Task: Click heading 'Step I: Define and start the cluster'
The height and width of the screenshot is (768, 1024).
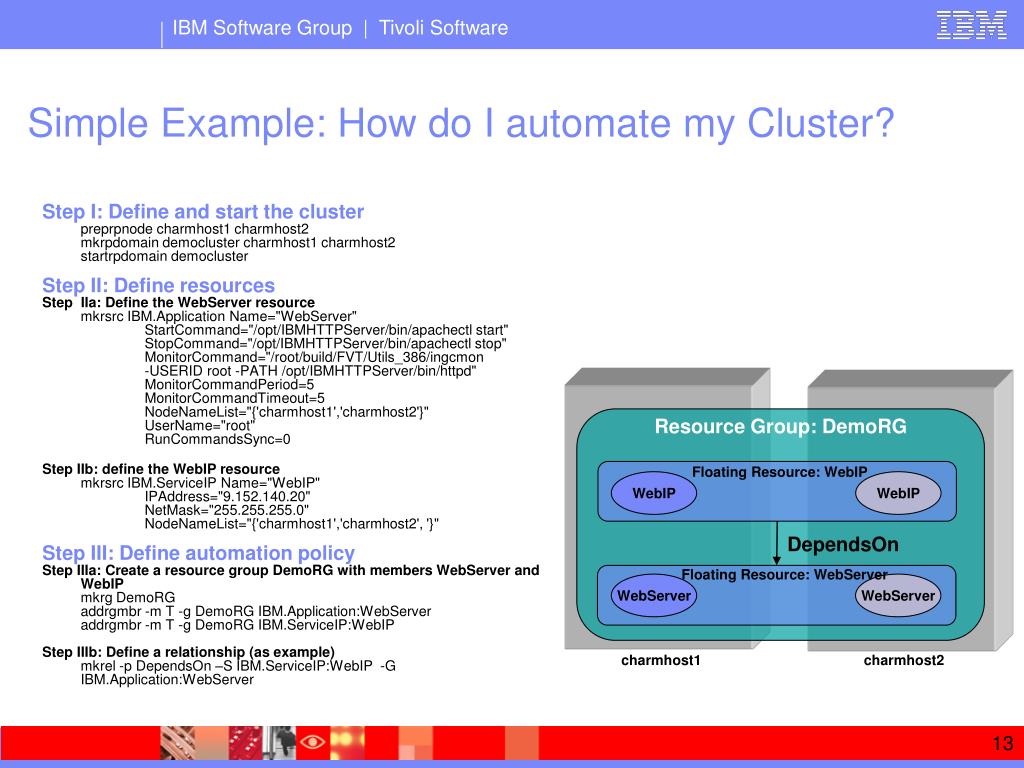Action: (x=203, y=212)
